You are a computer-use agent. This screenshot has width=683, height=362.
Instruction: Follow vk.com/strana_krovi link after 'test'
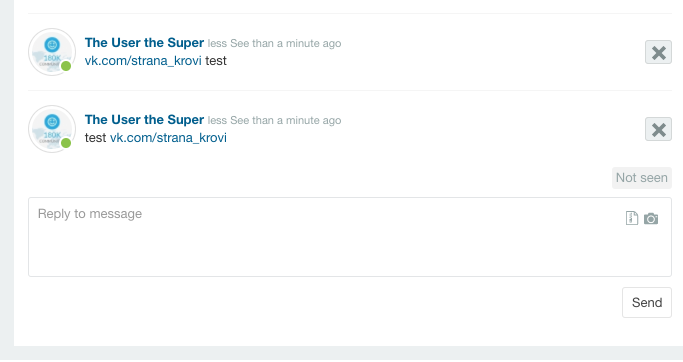[168, 138]
